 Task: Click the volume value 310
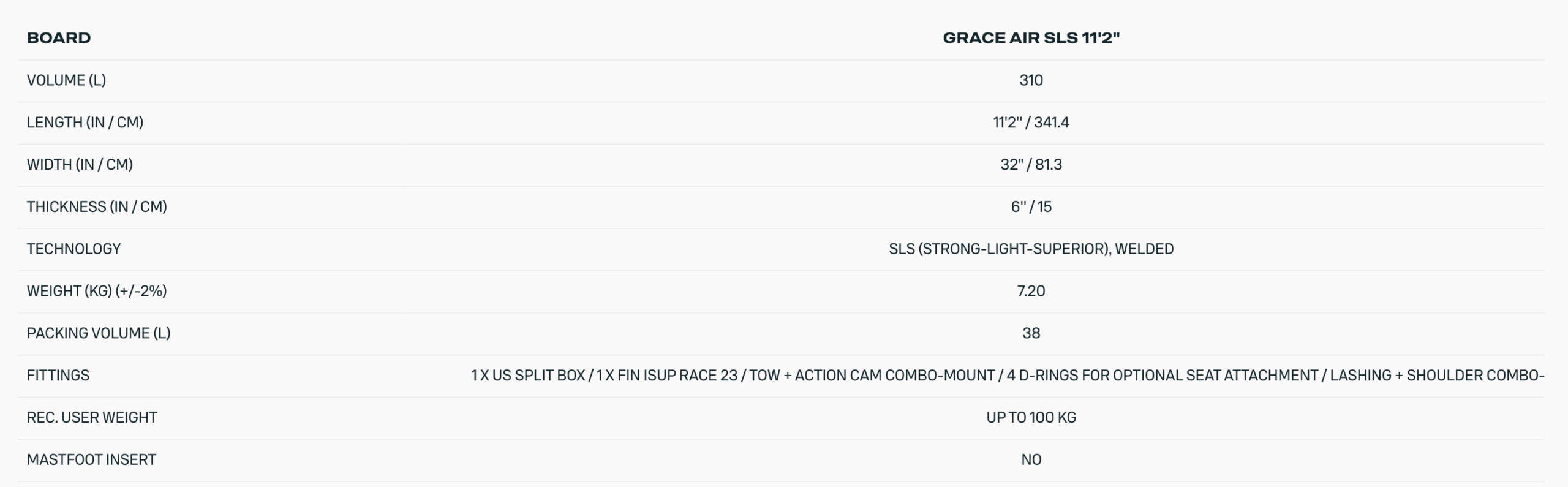click(x=1031, y=80)
